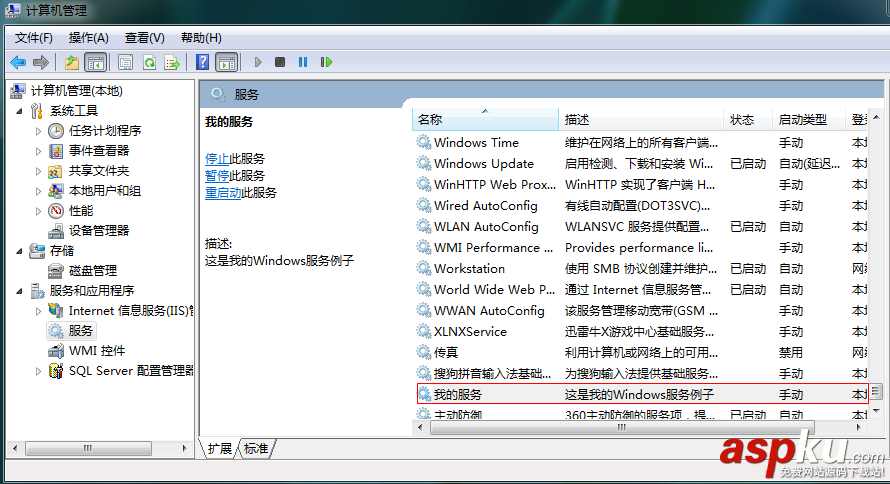Screen dimensions: 890x484
Task: Select the 我的服务 service row
Action: [x=641, y=394]
